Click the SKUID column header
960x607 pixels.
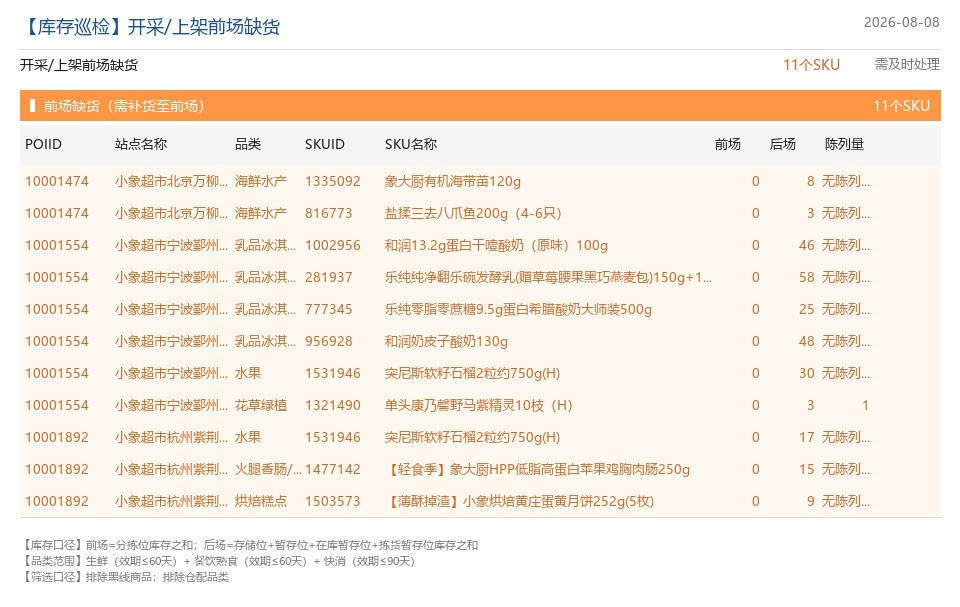coord(324,144)
